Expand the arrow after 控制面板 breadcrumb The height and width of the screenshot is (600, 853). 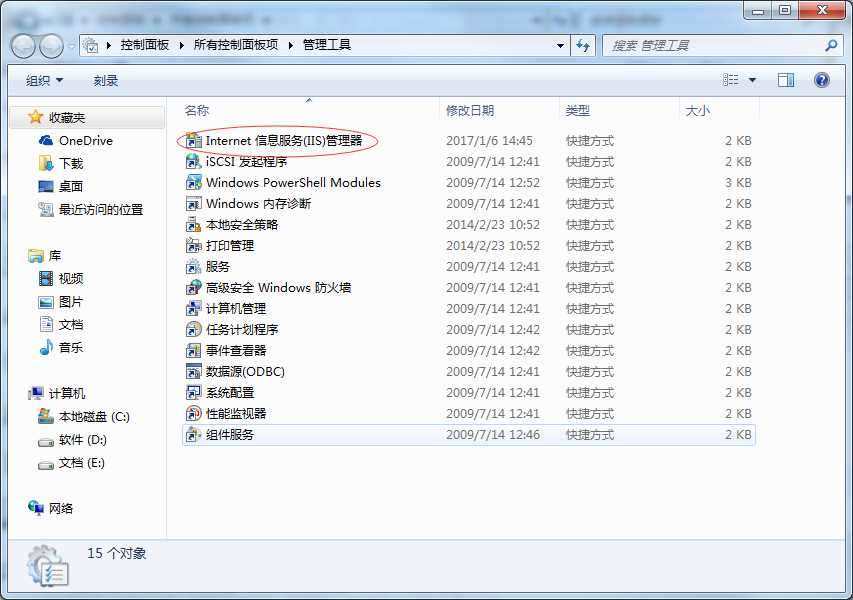tap(181, 45)
